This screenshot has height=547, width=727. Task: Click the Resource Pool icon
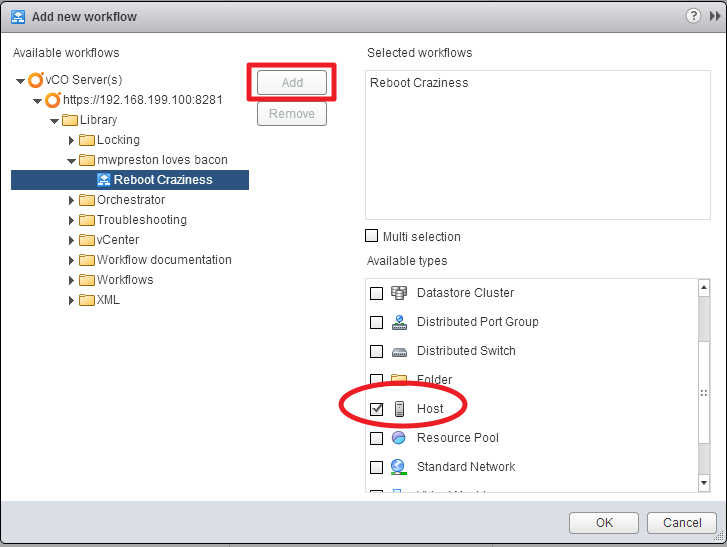[399, 438]
